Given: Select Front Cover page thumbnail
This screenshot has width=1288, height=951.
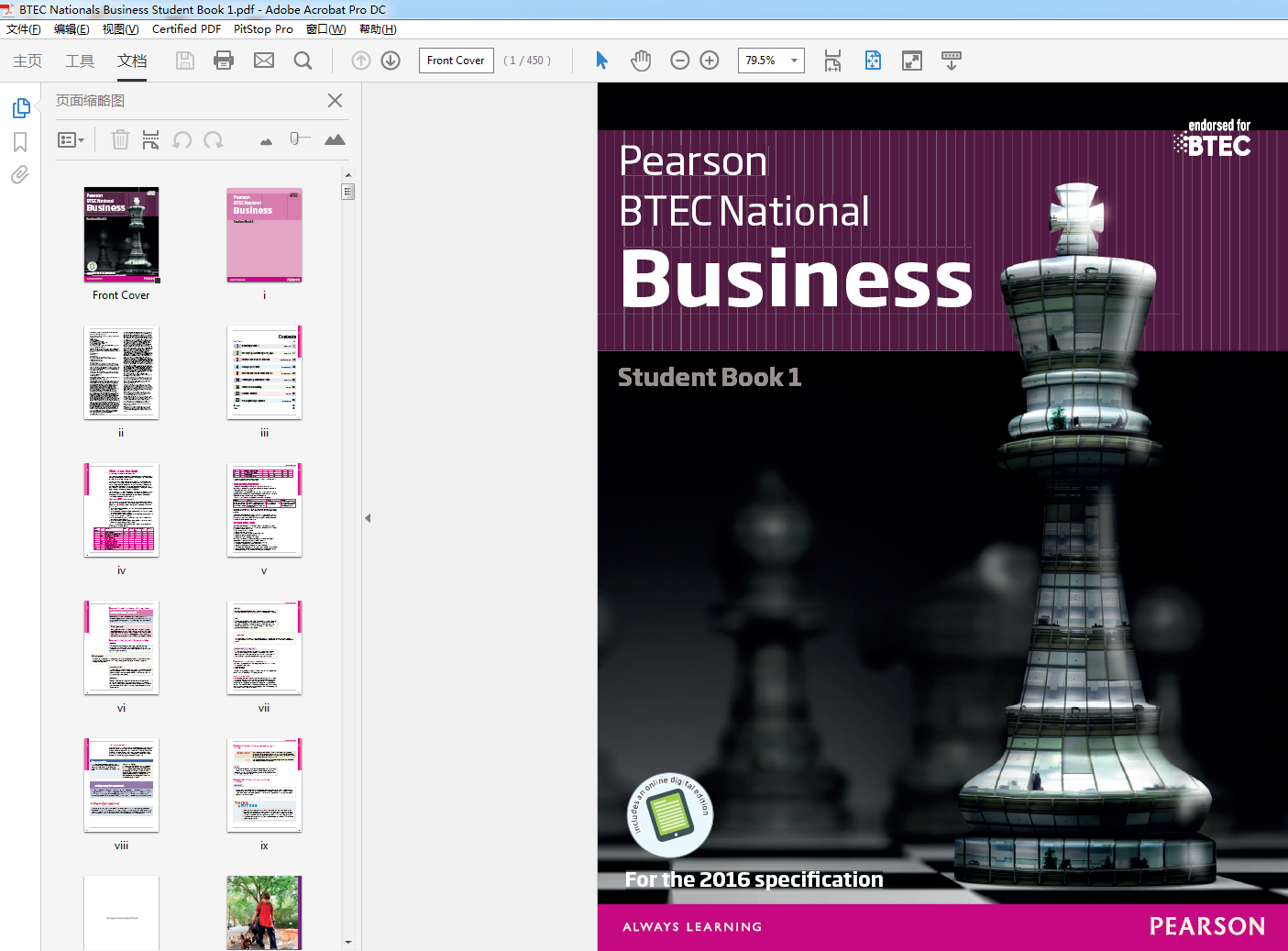Looking at the screenshot, I should (121, 235).
